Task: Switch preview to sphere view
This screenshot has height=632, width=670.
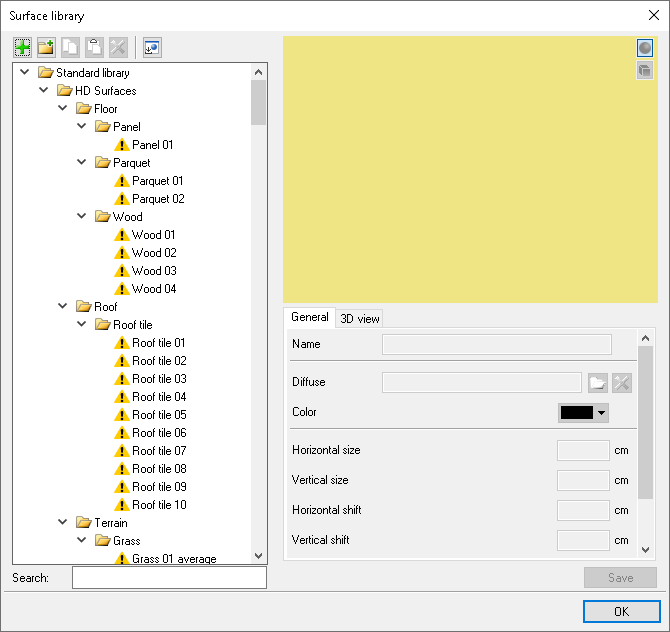Action: pyautogui.click(x=645, y=48)
